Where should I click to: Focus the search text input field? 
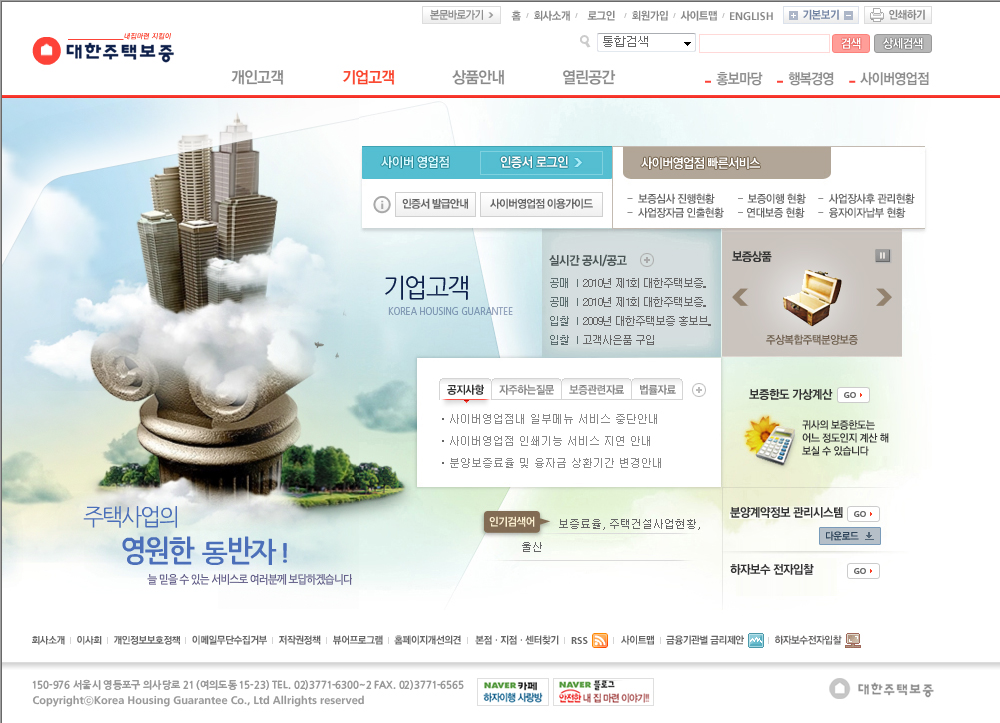(x=763, y=43)
